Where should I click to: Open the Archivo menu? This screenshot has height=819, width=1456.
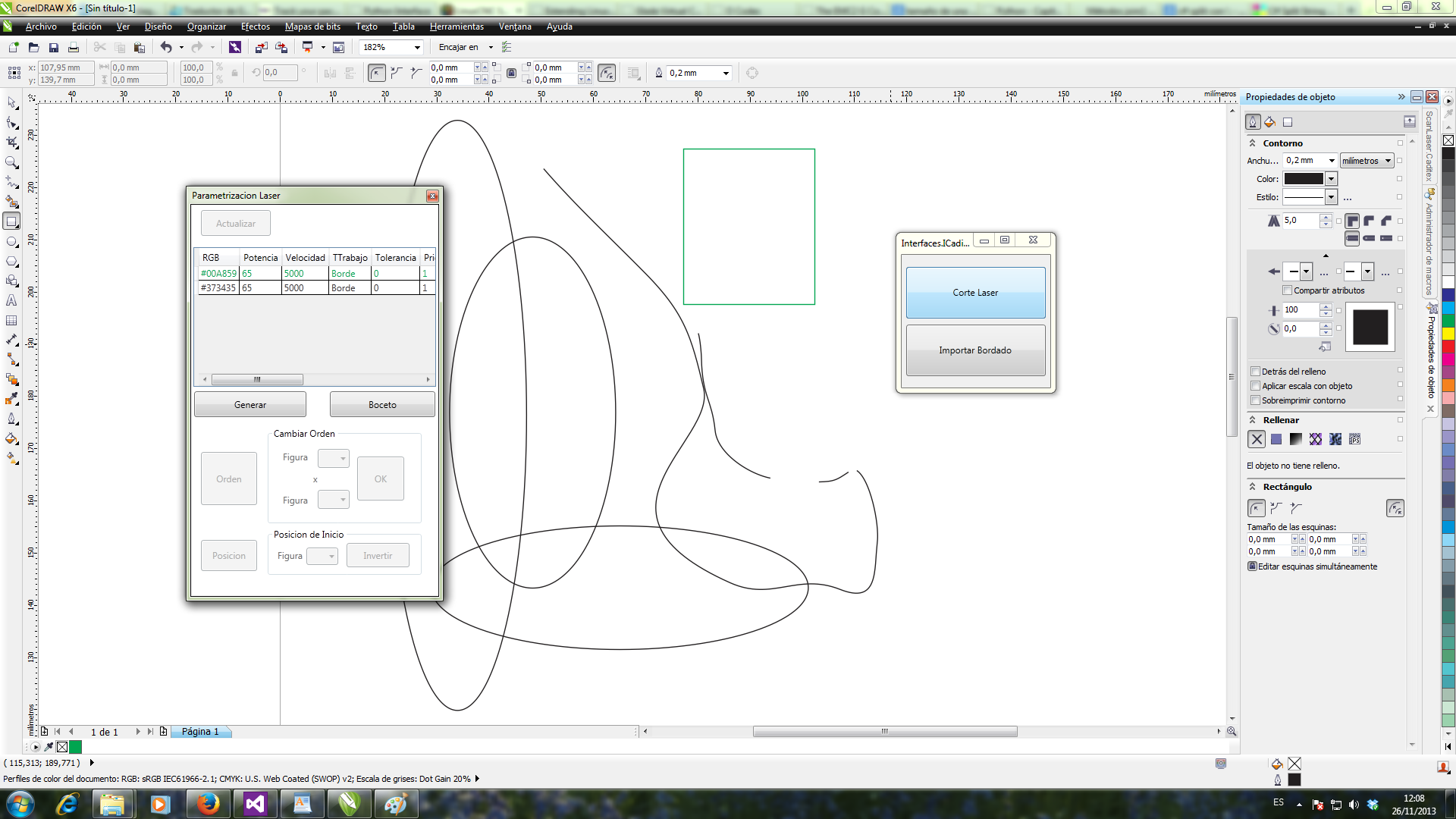[x=41, y=27]
